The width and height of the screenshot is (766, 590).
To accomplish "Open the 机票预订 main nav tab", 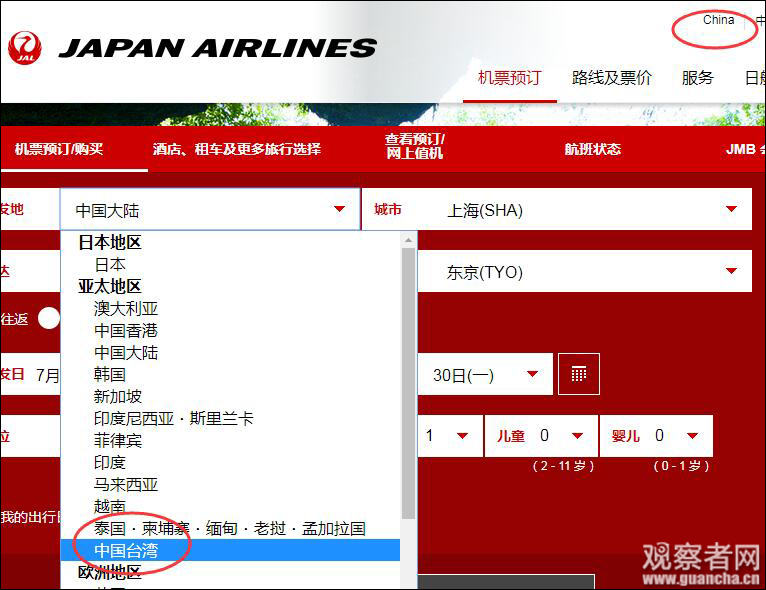I will (510, 78).
